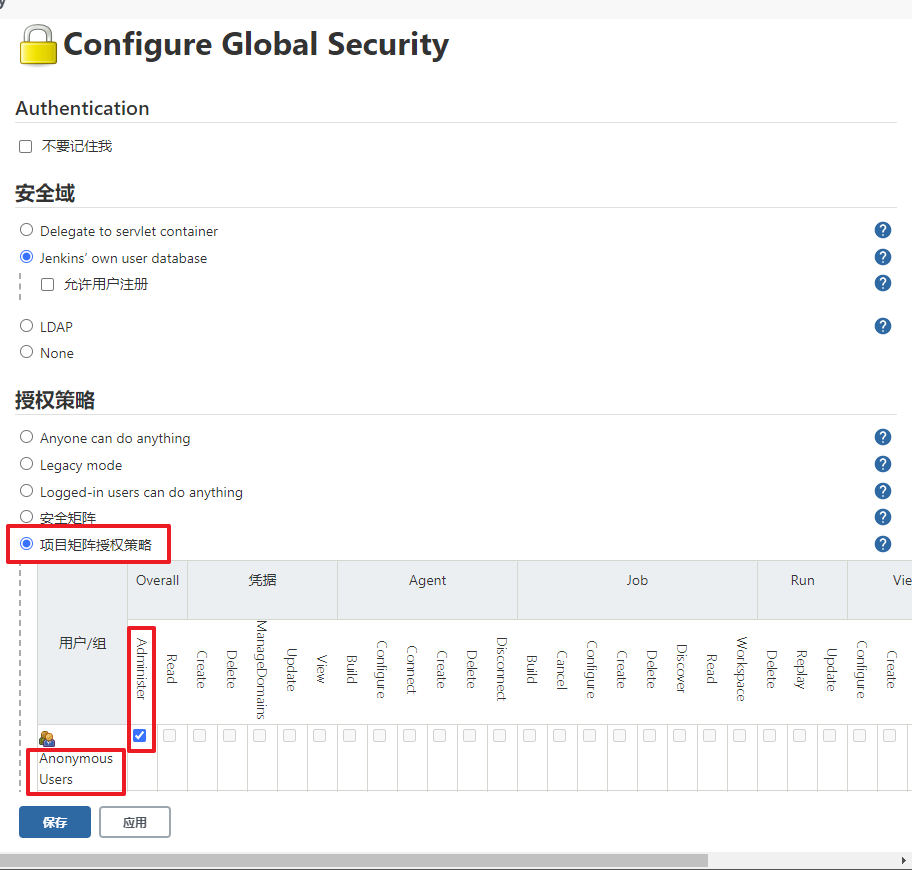
Task: Select Logged-in users can do anything radio
Action: (x=26, y=491)
